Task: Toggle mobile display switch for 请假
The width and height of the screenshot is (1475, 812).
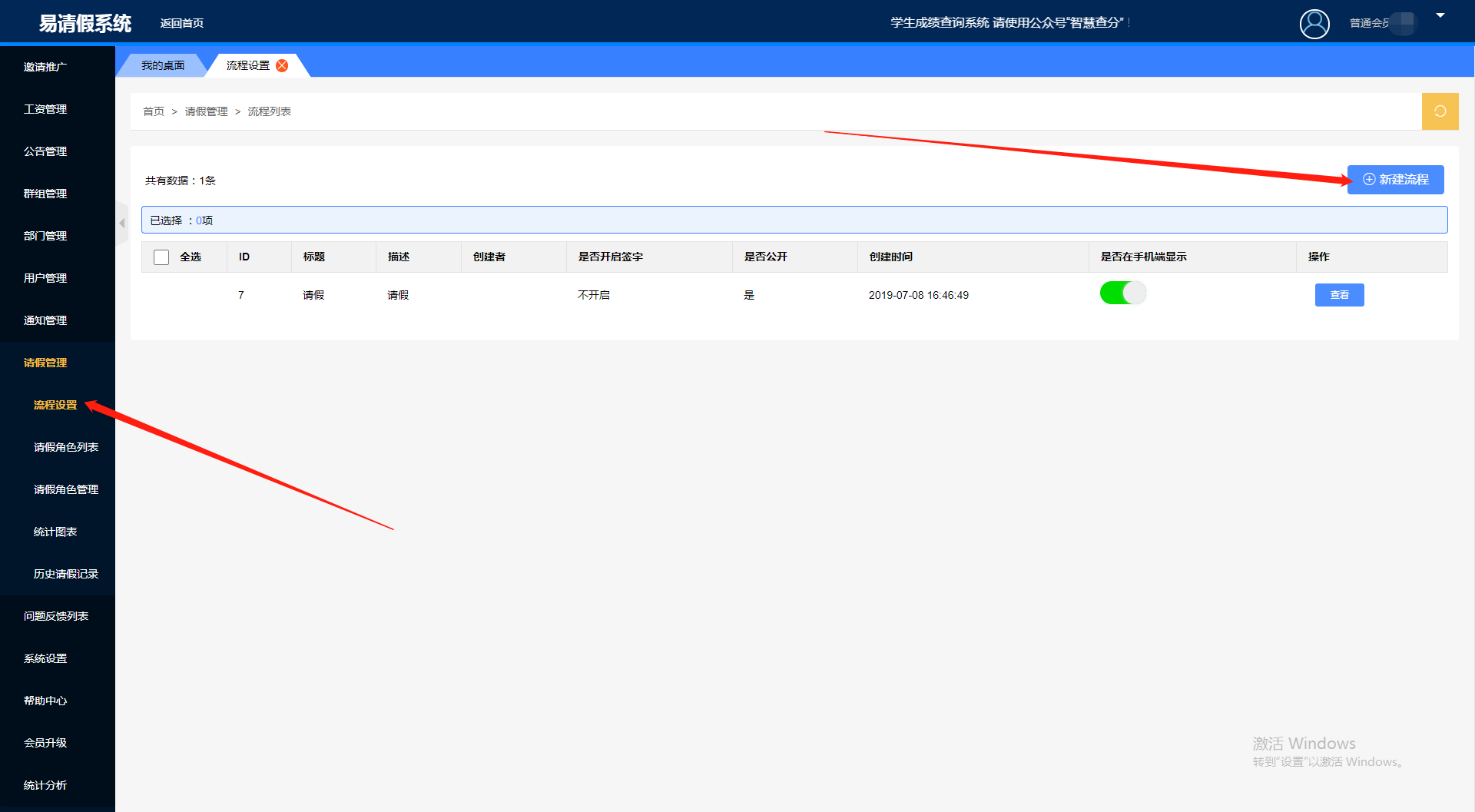Action: click(x=1122, y=293)
